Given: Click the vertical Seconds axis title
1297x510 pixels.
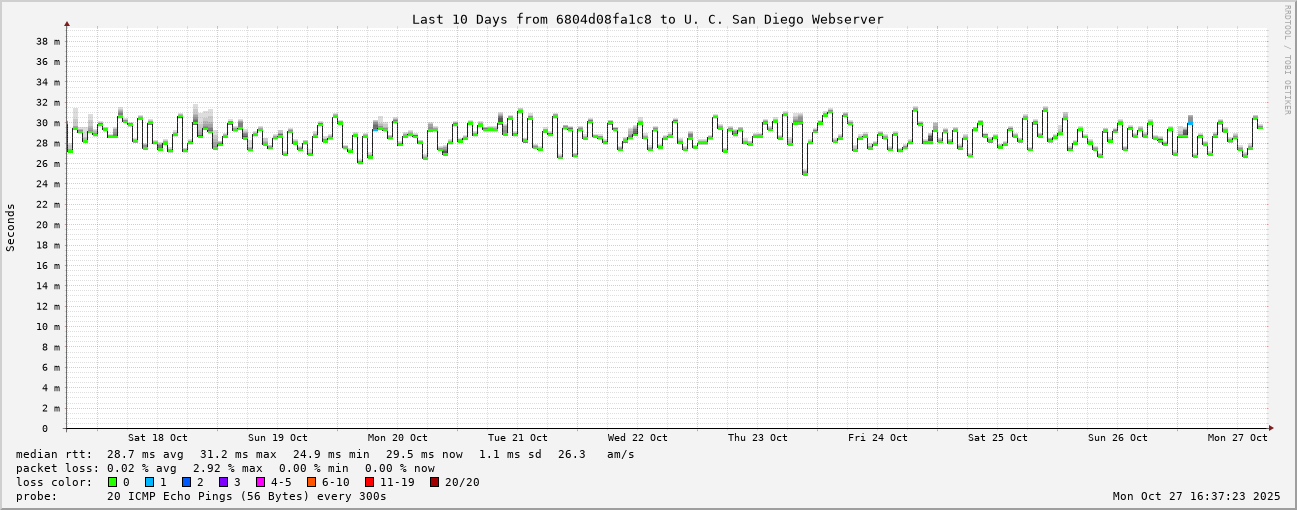Looking at the screenshot, I should [11, 227].
